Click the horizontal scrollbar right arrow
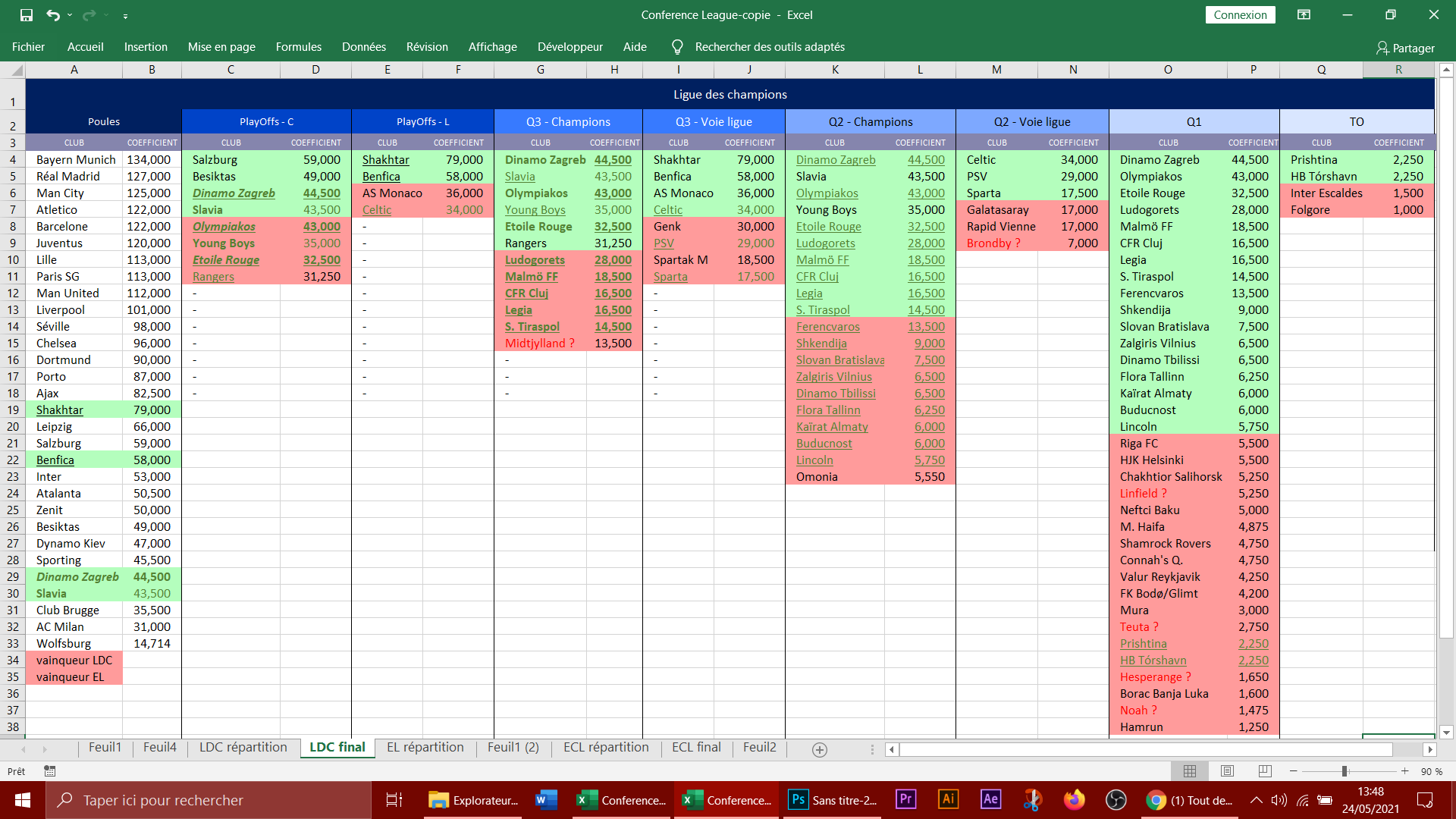 pyautogui.click(x=1429, y=750)
